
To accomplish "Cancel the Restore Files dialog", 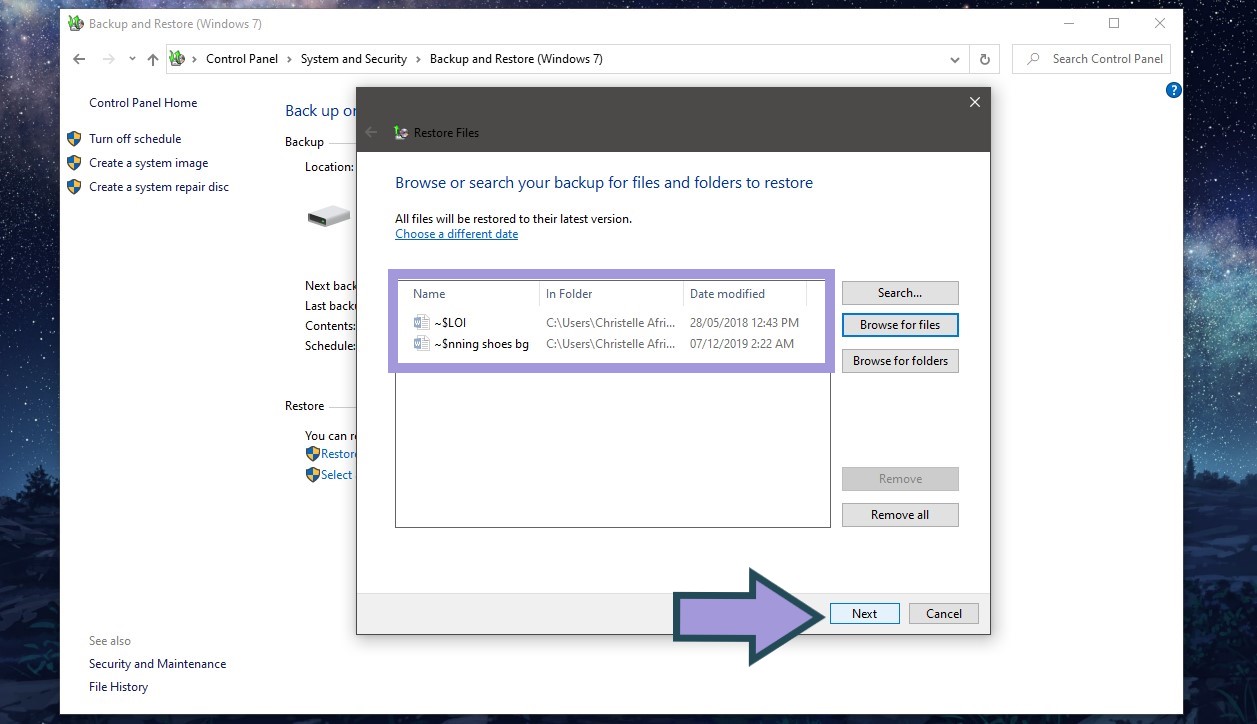I will point(943,614).
